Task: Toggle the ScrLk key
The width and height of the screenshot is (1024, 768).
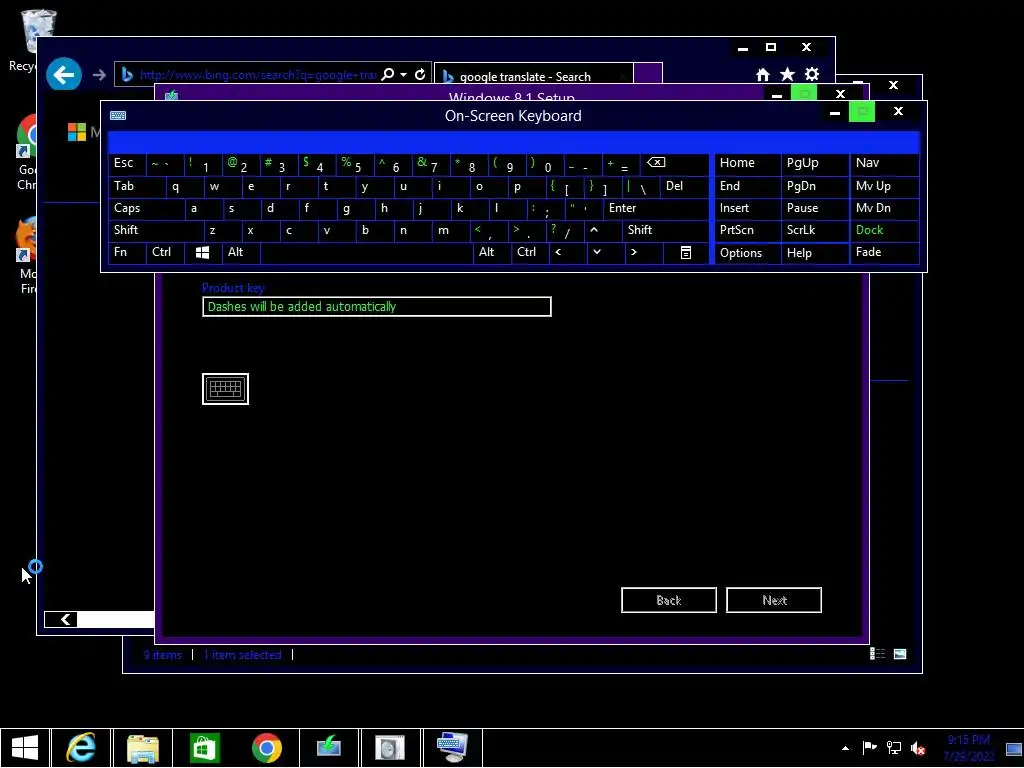Action: point(814,230)
